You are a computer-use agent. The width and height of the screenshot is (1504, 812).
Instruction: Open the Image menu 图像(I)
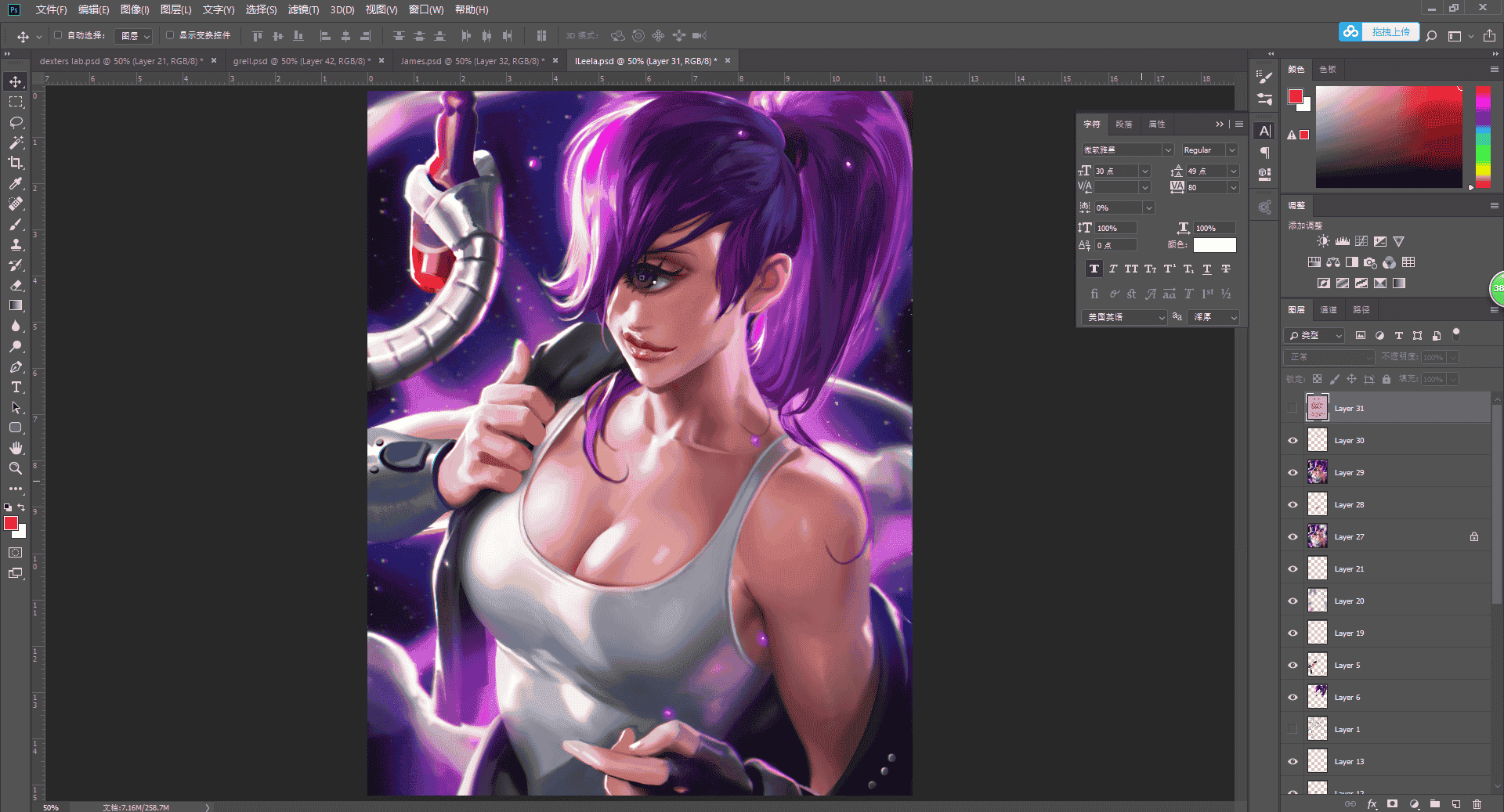click(x=135, y=9)
